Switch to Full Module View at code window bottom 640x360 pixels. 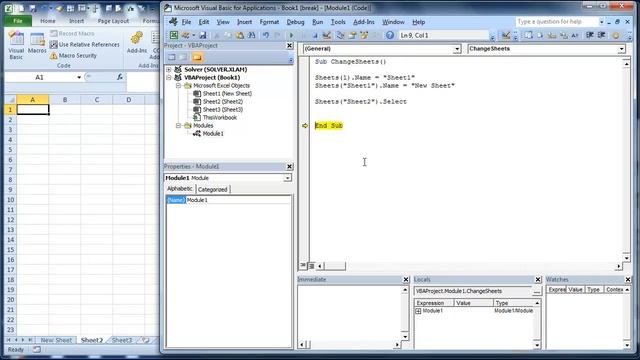(x=311, y=266)
